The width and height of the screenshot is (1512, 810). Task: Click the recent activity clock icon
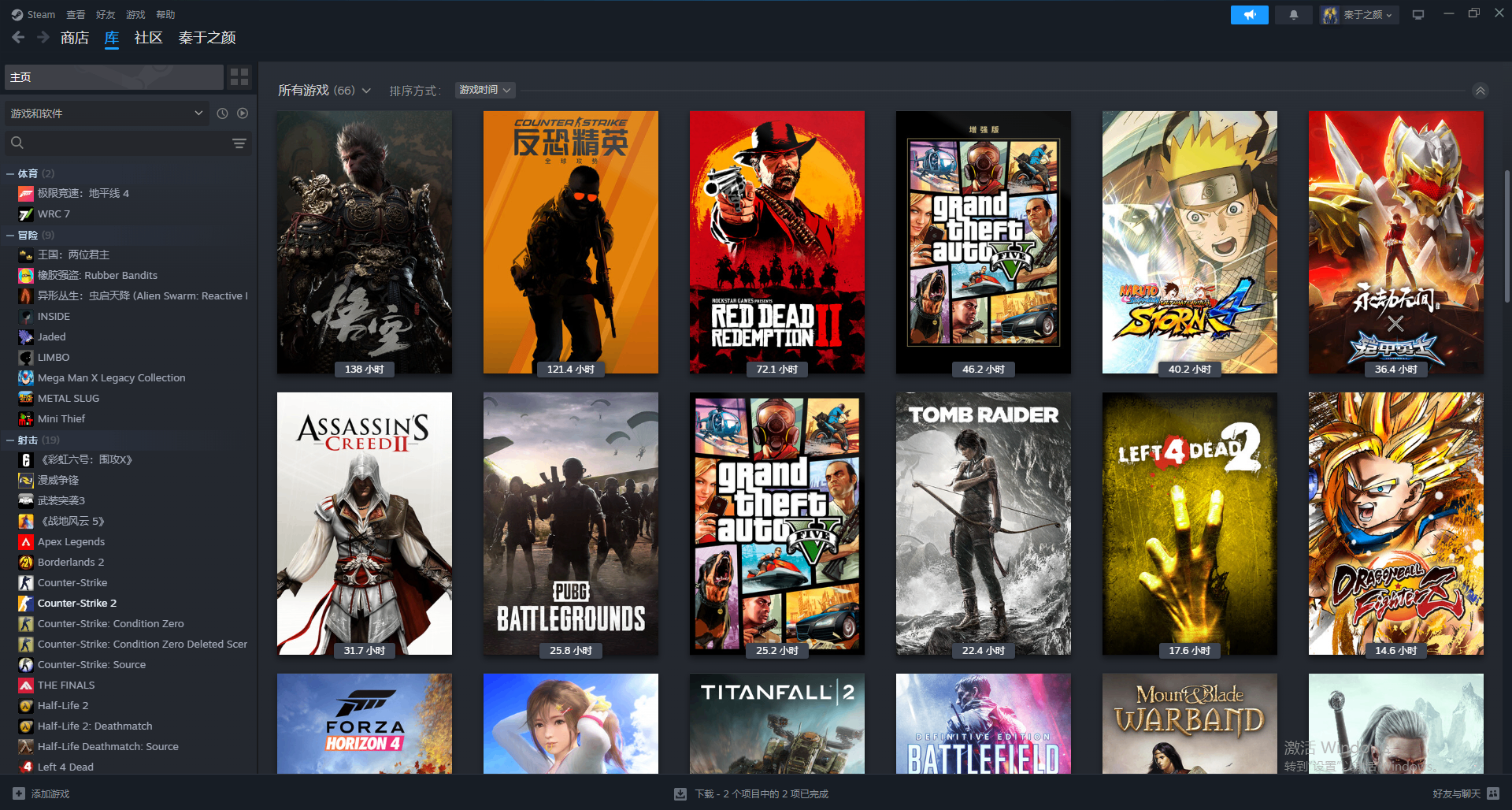coord(222,113)
